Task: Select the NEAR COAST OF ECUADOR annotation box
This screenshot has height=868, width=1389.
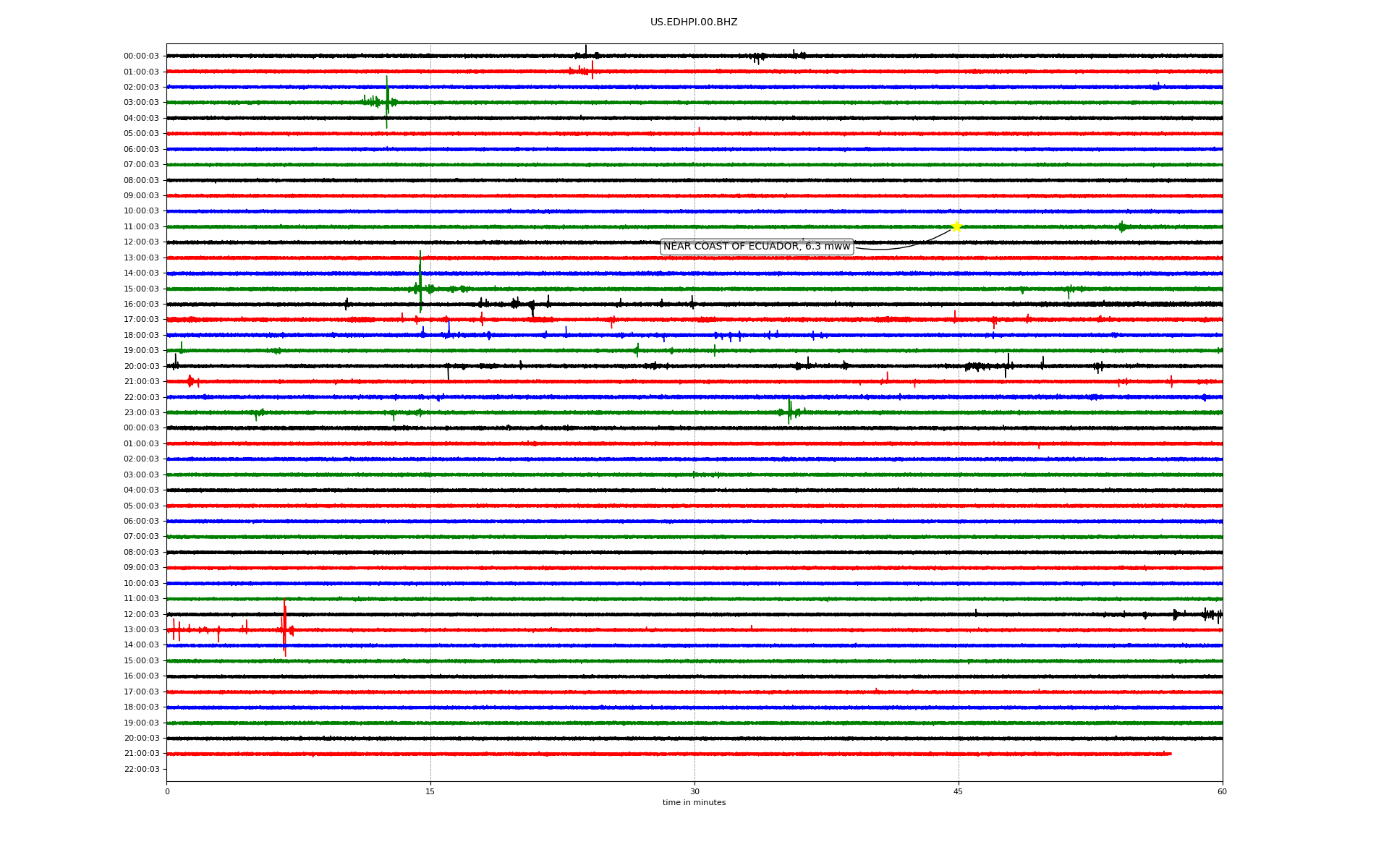Action: point(757,247)
